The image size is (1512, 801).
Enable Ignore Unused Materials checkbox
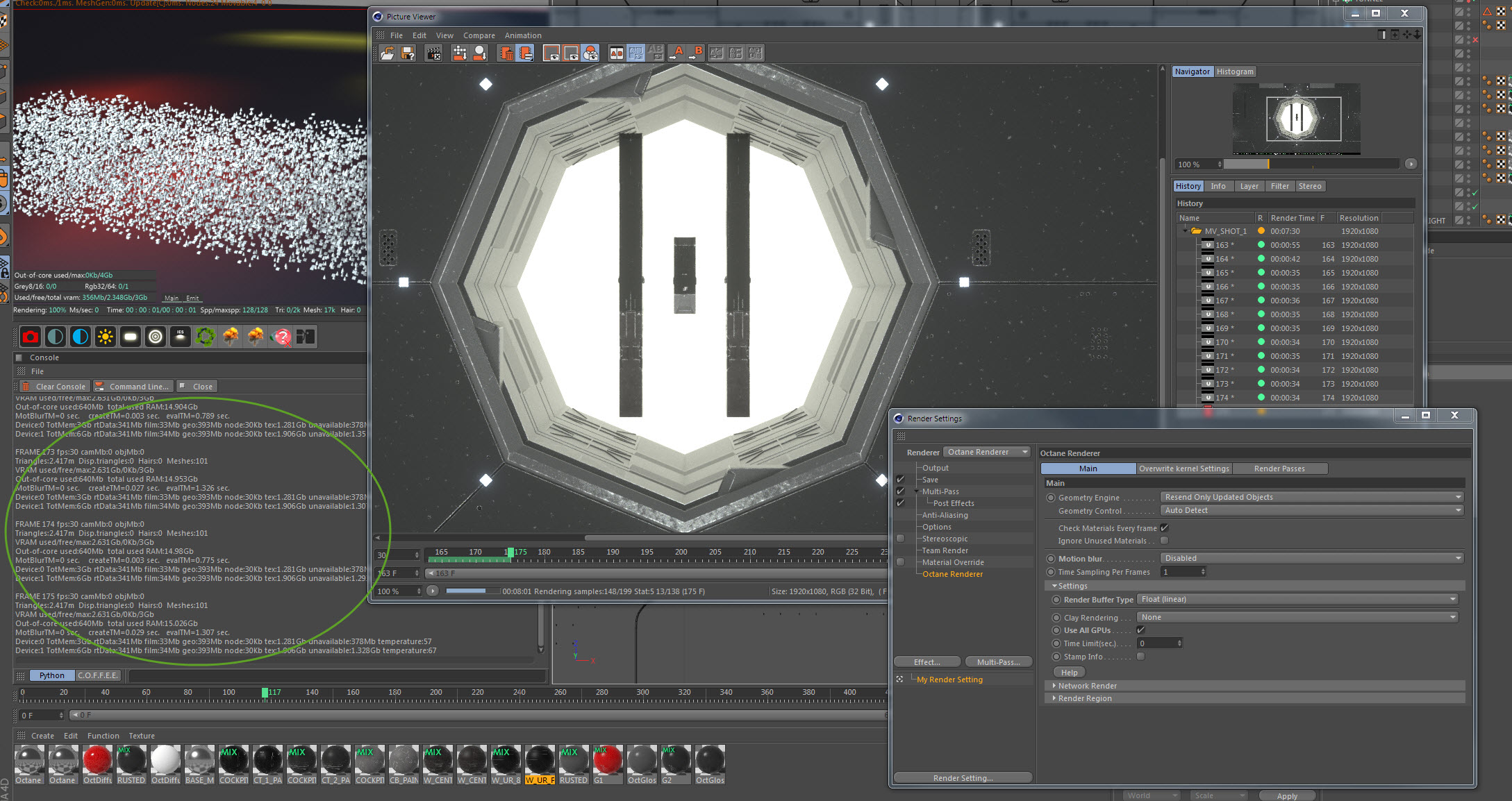(1165, 541)
